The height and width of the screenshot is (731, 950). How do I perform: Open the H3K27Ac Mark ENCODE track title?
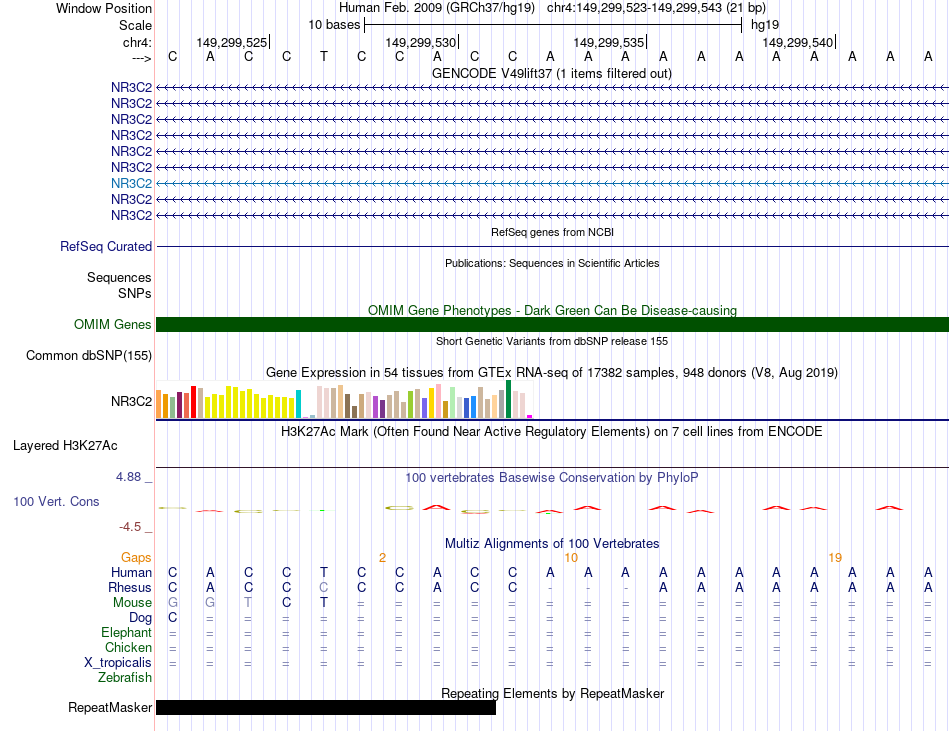click(552, 432)
